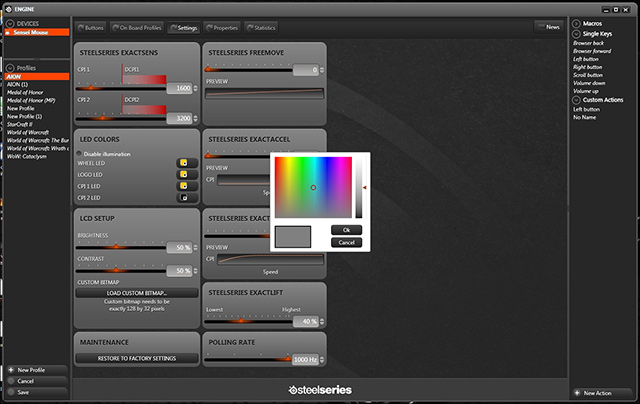
Task: Click the Brightness 50 % stepper
Action: coord(195,247)
